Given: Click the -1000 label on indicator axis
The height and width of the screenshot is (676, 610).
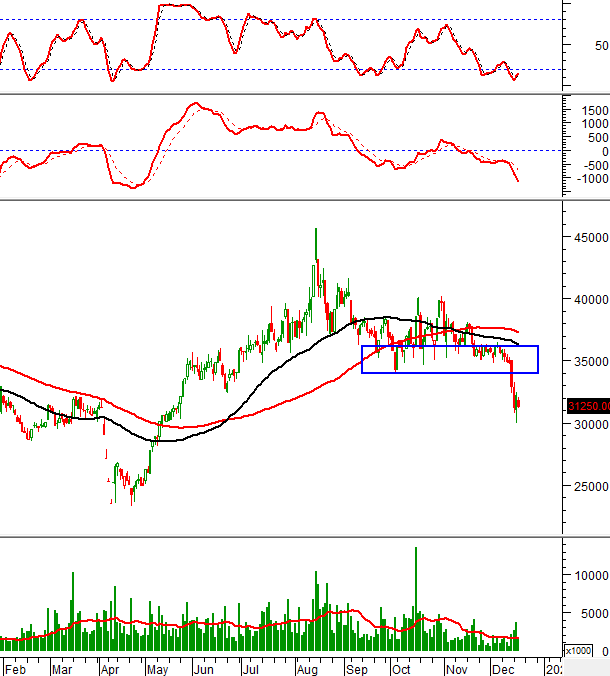Looking at the screenshot, I should click(x=588, y=179).
